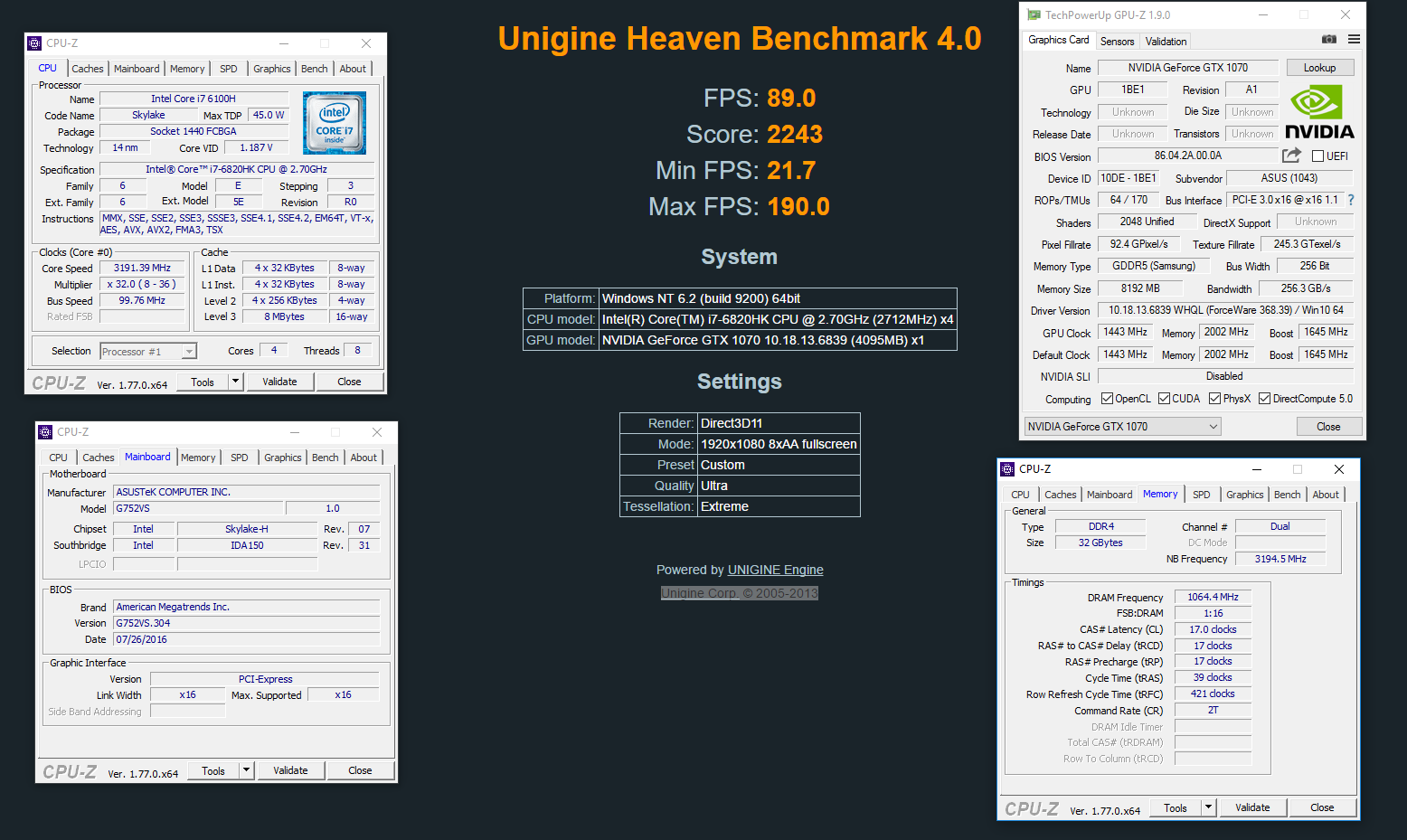Click CPU-Z title icon in Mainboard window

point(45,432)
